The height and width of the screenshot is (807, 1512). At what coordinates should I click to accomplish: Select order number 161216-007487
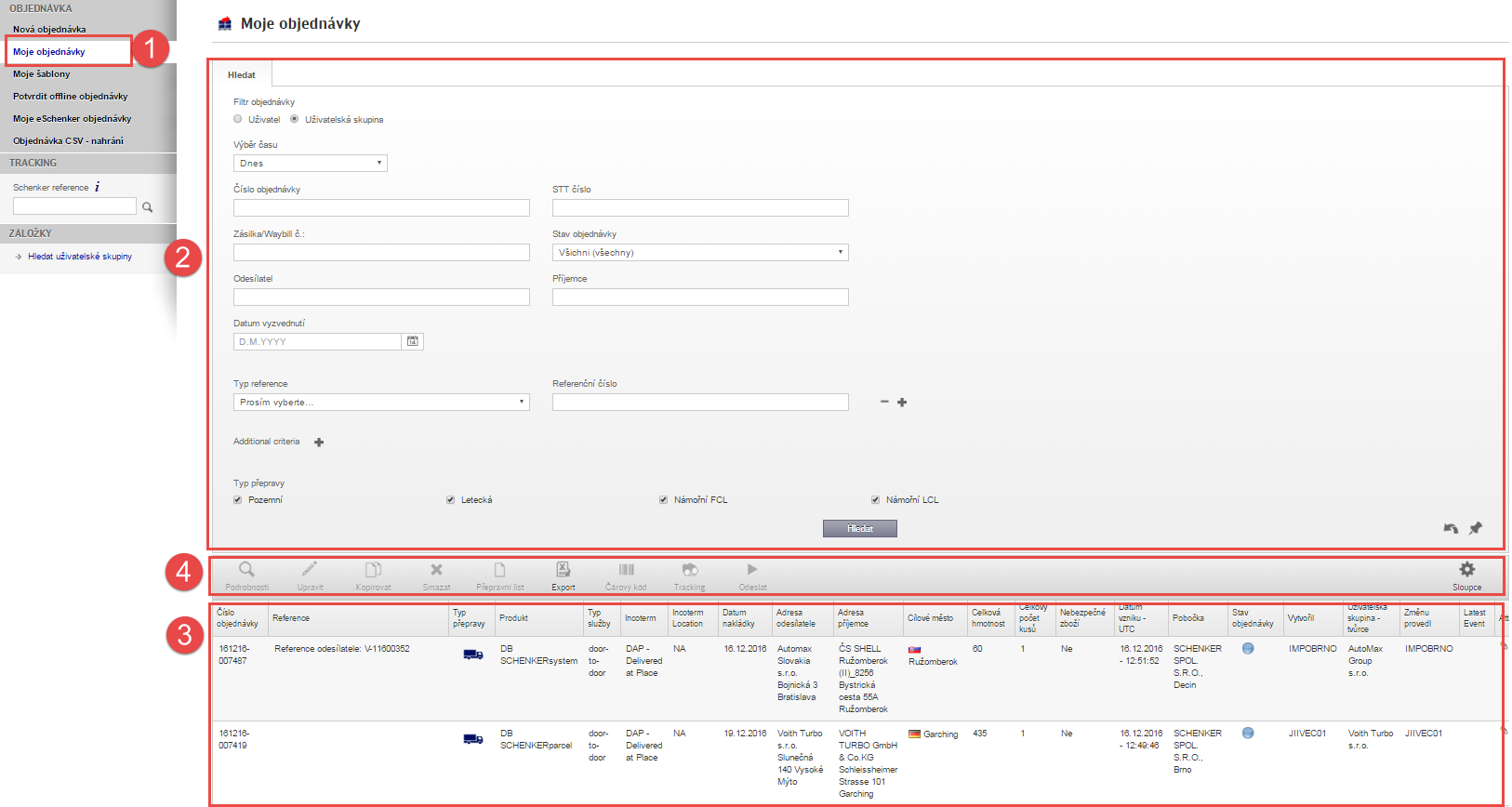click(x=233, y=655)
